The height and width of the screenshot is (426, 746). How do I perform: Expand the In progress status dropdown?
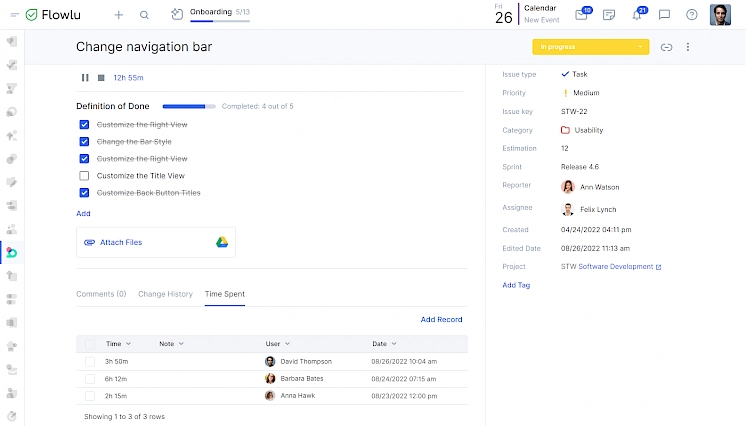[640, 47]
